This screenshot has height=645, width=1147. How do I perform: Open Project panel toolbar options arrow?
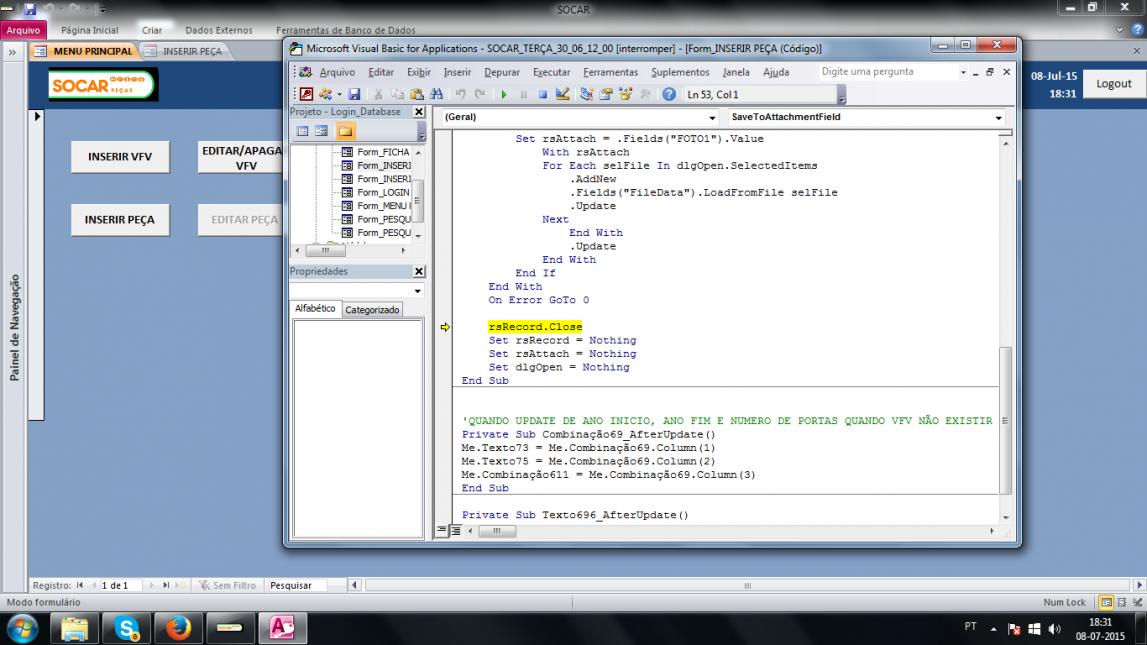click(421, 132)
